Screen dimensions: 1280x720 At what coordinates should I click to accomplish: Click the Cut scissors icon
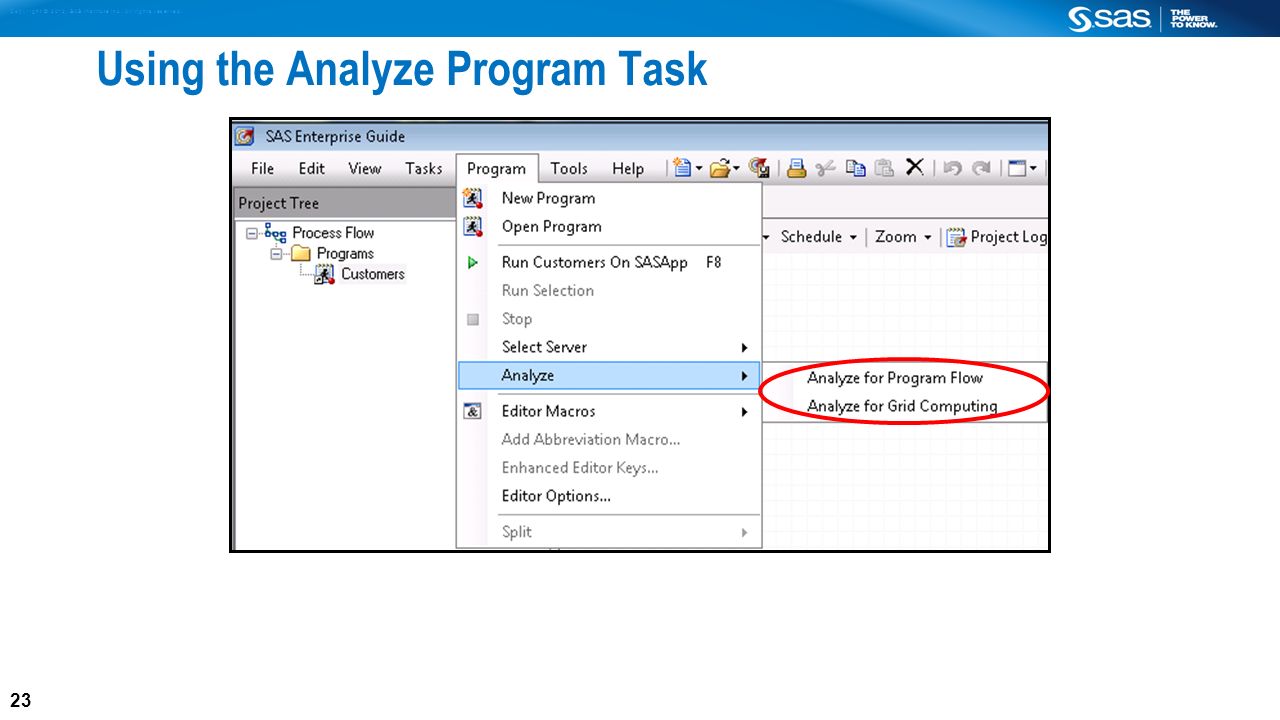click(x=825, y=168)
